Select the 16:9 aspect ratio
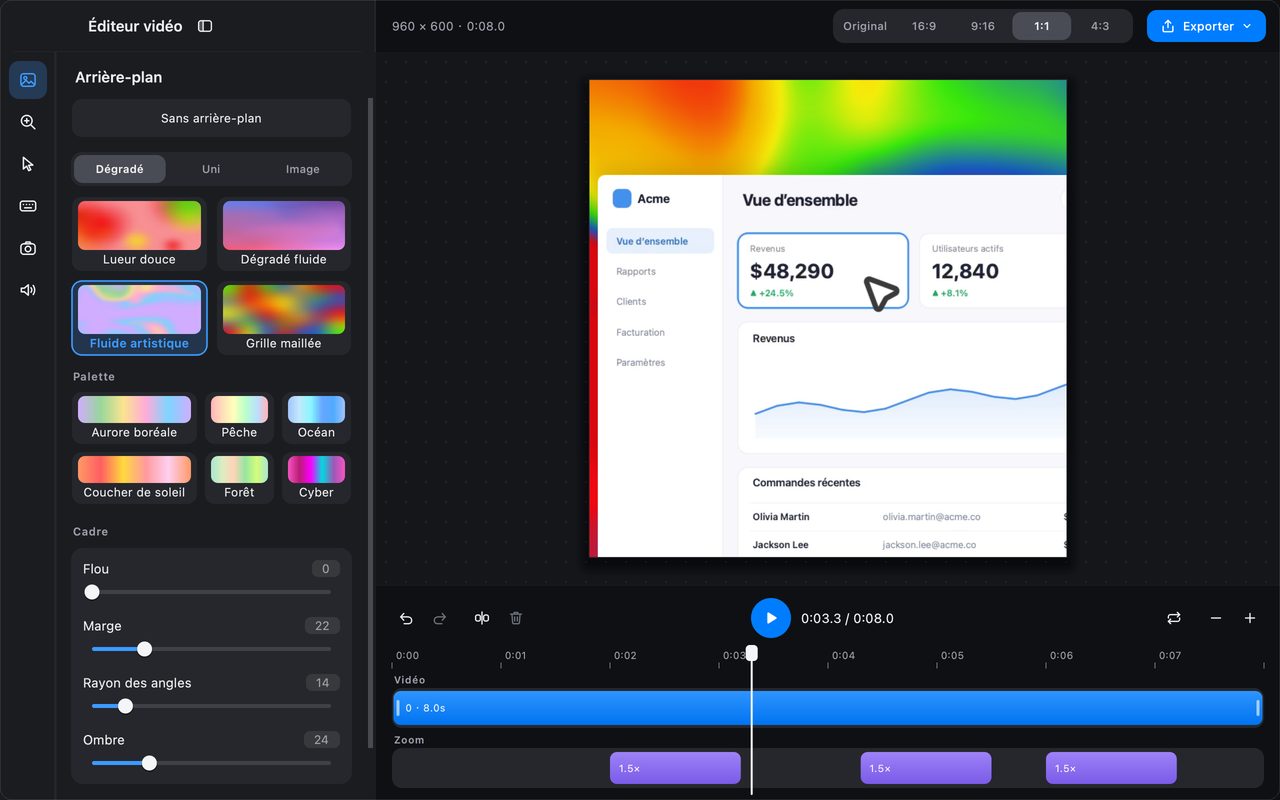1280x800 pixels. [x=924, y=26]
